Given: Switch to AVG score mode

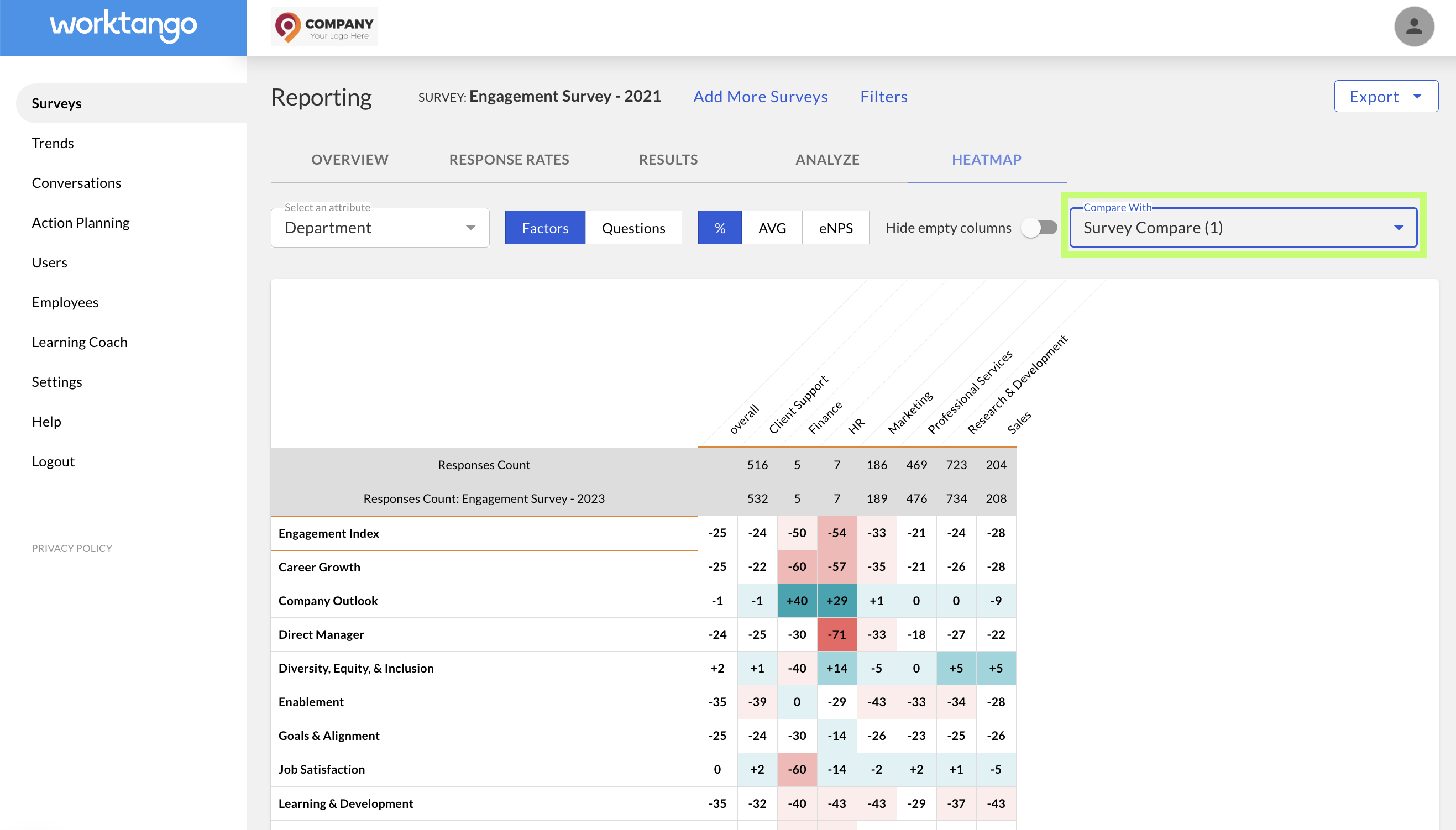Looking at the screenshot, I should pyautogui.click(x=772, y=228).
